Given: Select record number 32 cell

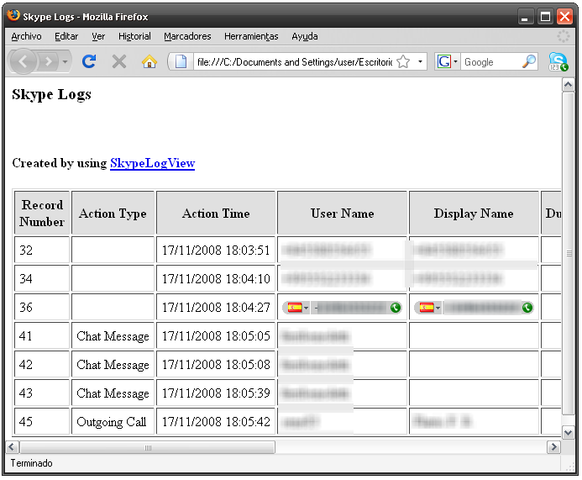Looking at the screenshot, I should 42,250.
